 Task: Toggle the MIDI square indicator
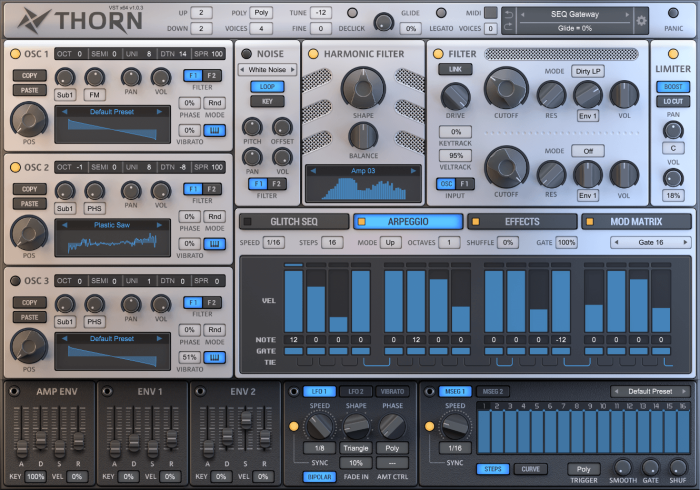(491, 12)
